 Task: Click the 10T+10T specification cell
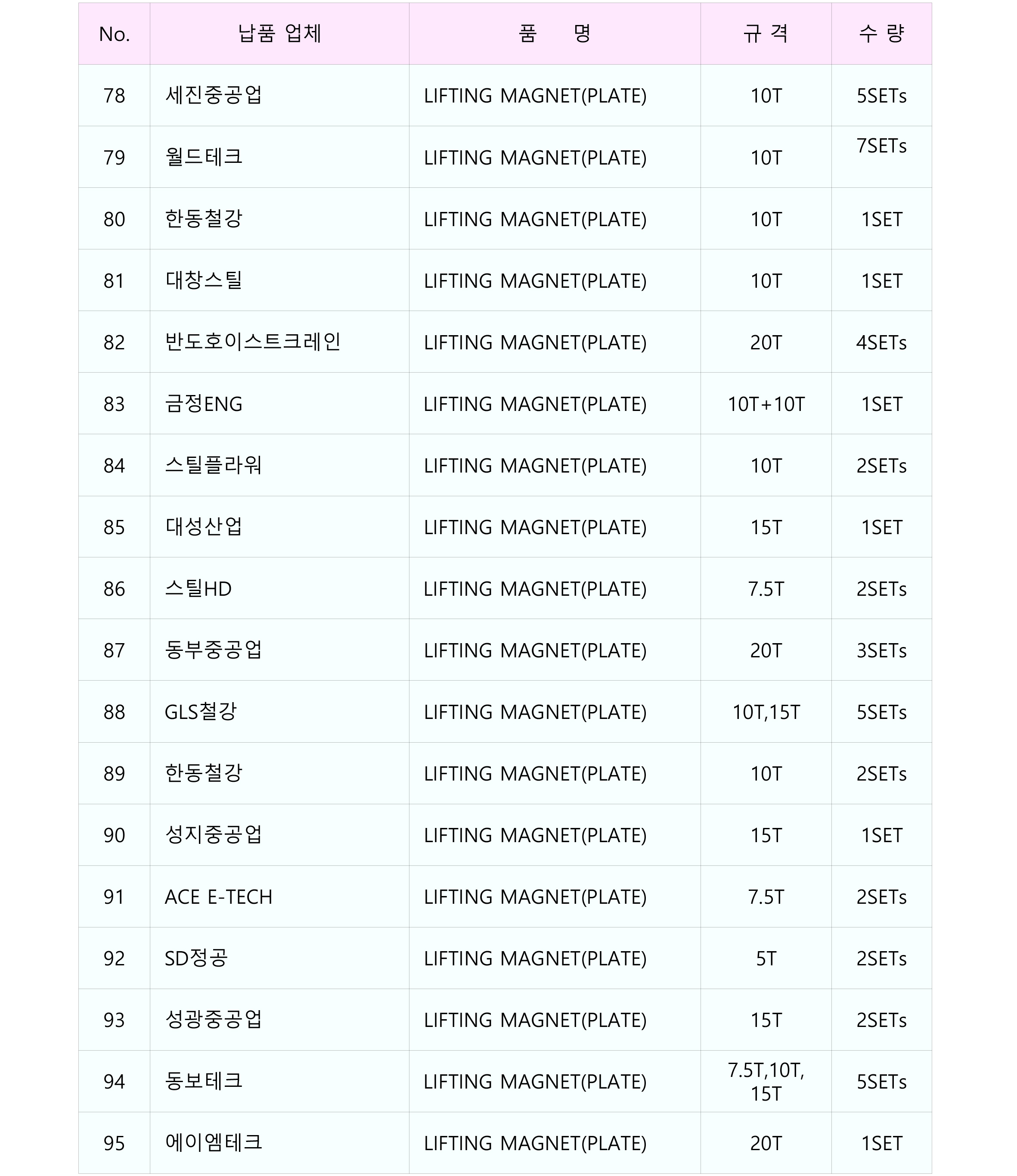point(766,404)
